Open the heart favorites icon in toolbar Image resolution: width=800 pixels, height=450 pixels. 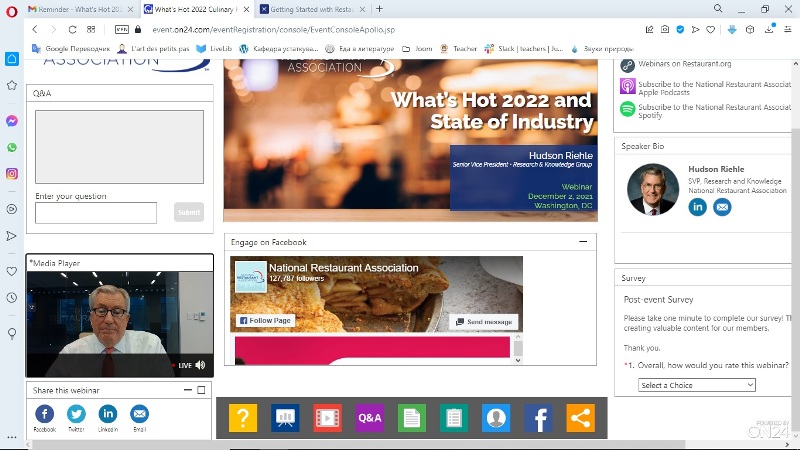[x=710, y=30]
